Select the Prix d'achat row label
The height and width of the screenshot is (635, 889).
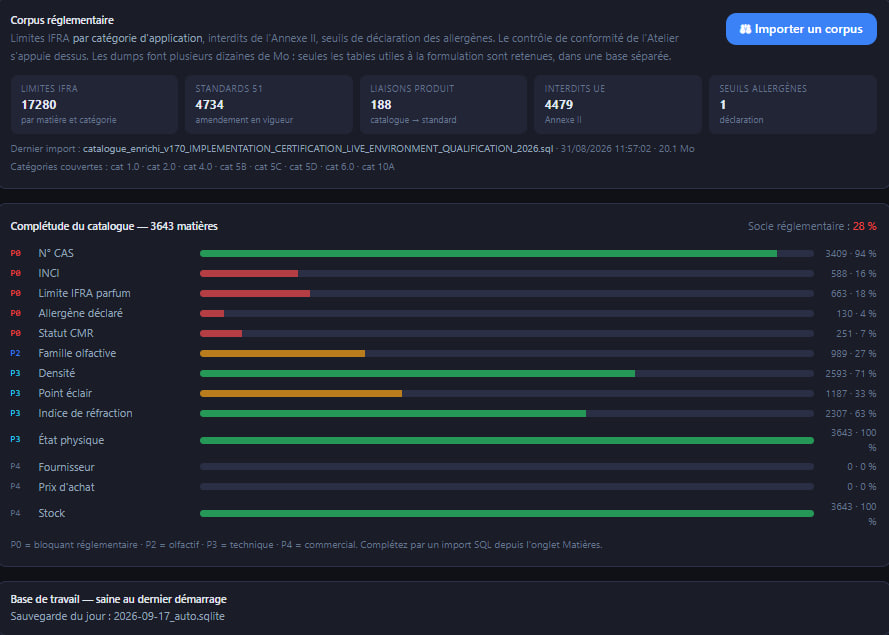tap(66, 487)
